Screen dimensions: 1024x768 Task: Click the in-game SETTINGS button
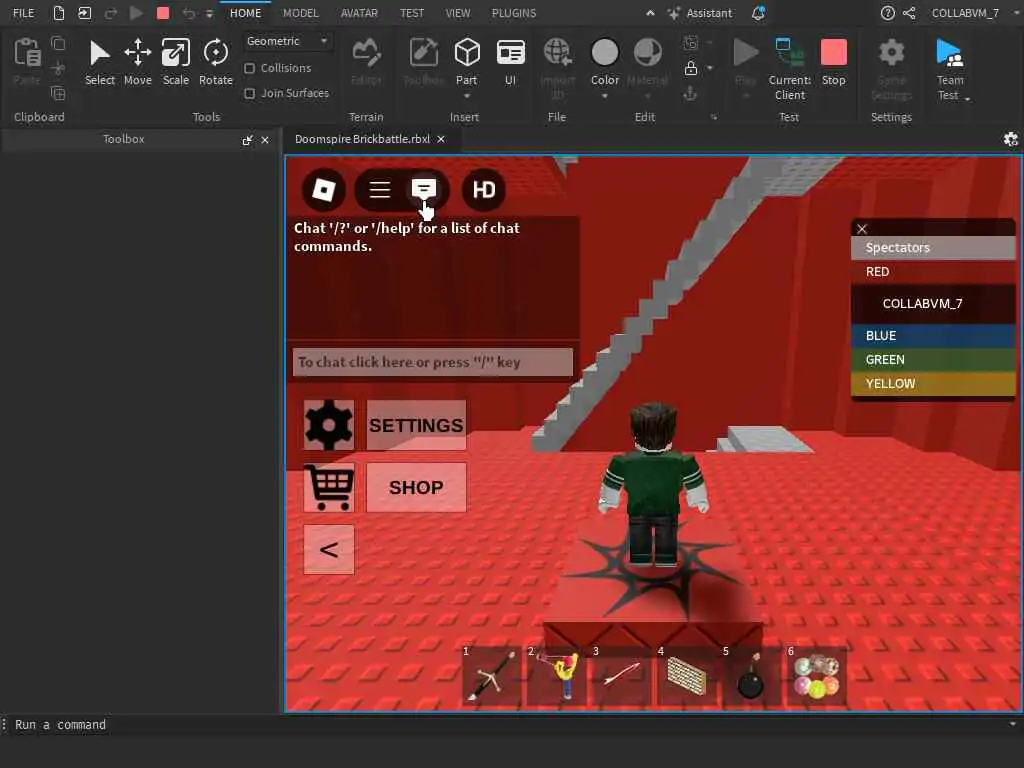click(x=417, y=425)
